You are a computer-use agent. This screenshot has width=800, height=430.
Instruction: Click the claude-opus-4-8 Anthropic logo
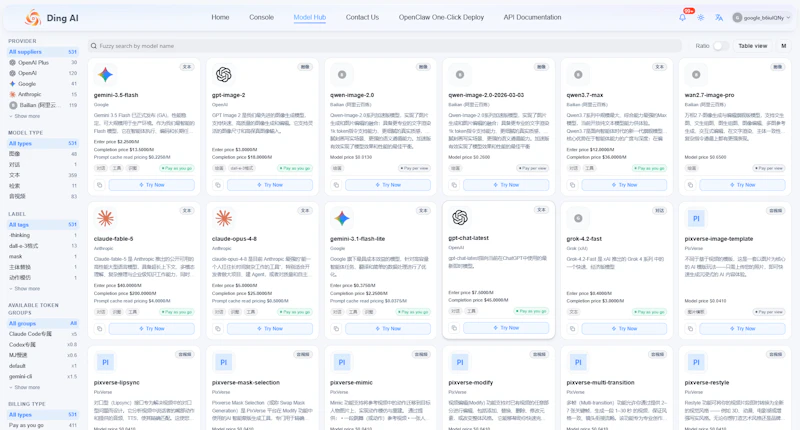pyautogui.click(x=223, y=218)
